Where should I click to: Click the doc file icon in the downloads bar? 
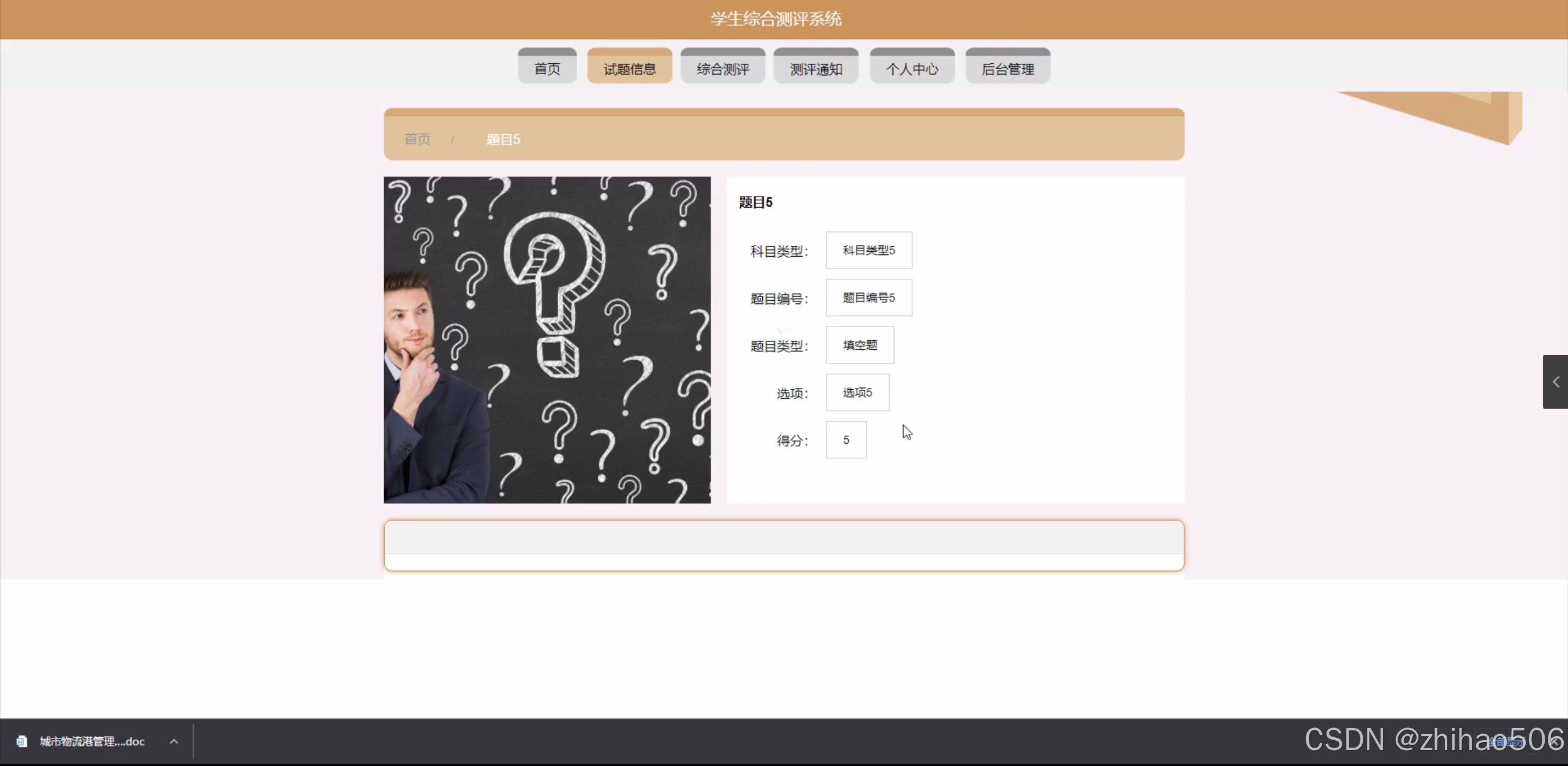point(22,741)
